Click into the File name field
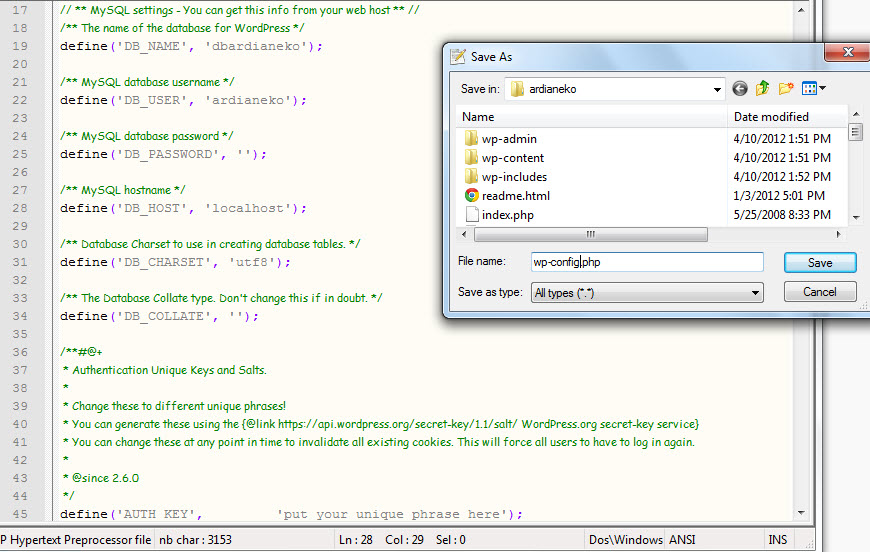Viewport: 870px width, 552px height. (647, 262)
